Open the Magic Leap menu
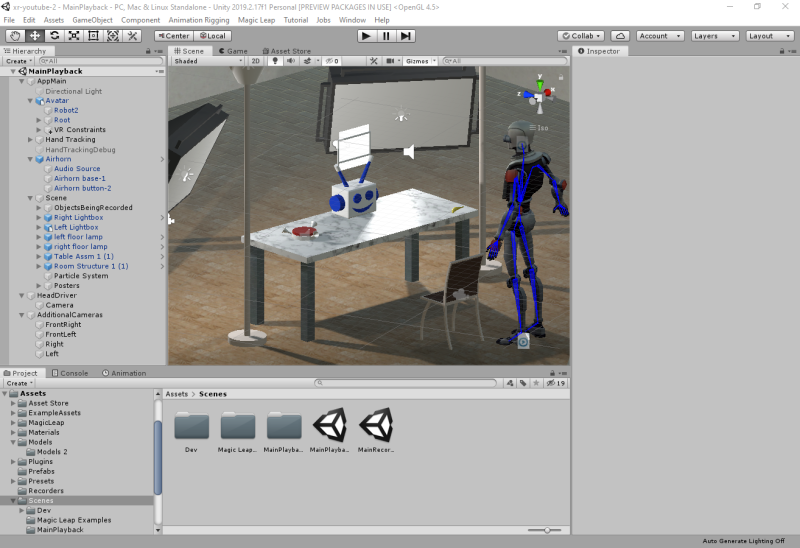Screen dimensions: 800x548 pos(256,20)
